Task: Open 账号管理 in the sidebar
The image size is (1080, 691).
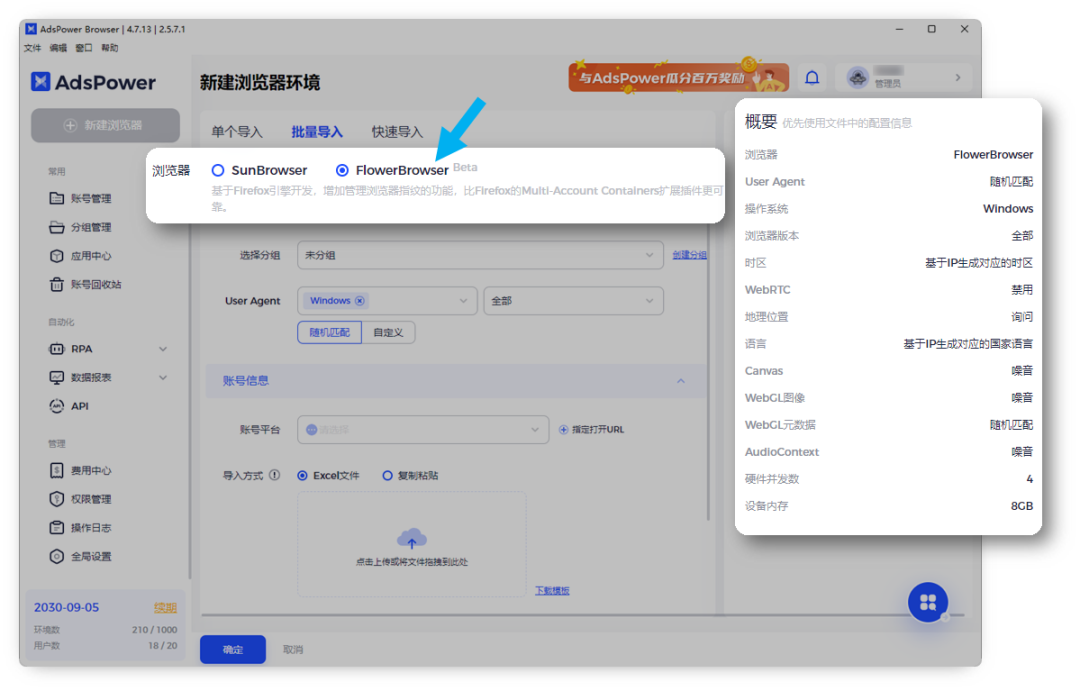Action: coord(81,198)
